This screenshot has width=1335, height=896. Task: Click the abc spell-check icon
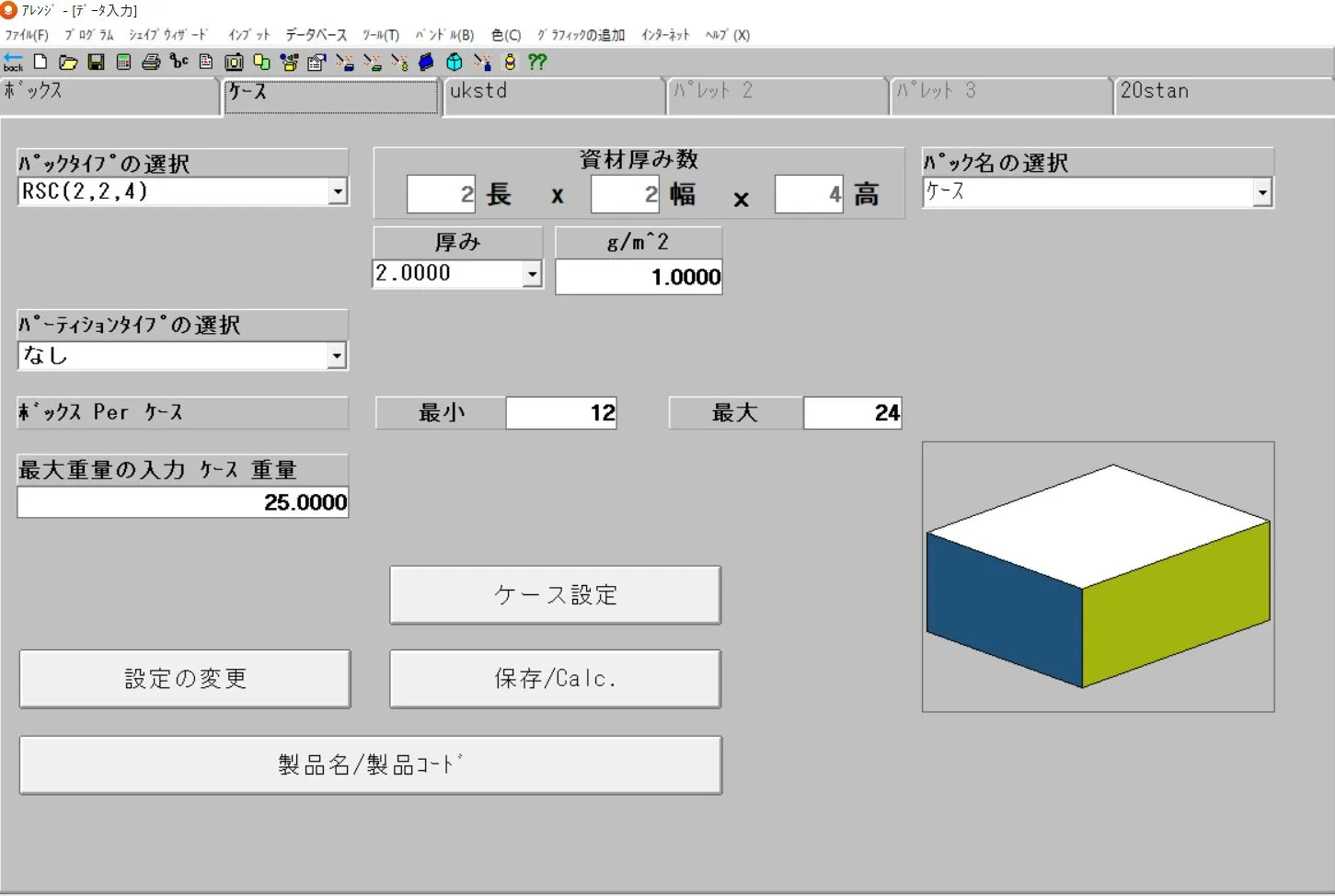click(180, 63)
